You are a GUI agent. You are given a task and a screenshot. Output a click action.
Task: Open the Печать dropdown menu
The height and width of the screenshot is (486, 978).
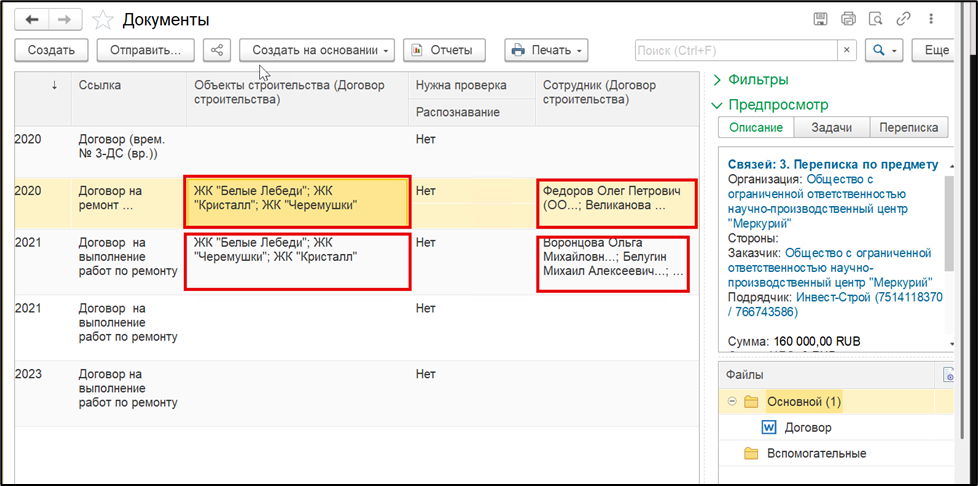coord(546,51)
